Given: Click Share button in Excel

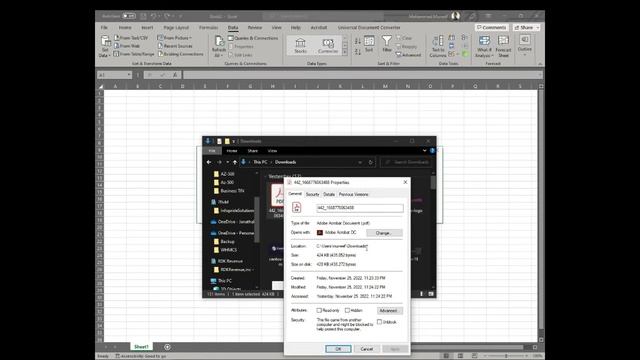Looking at the screenshot, I should [527, 27].
